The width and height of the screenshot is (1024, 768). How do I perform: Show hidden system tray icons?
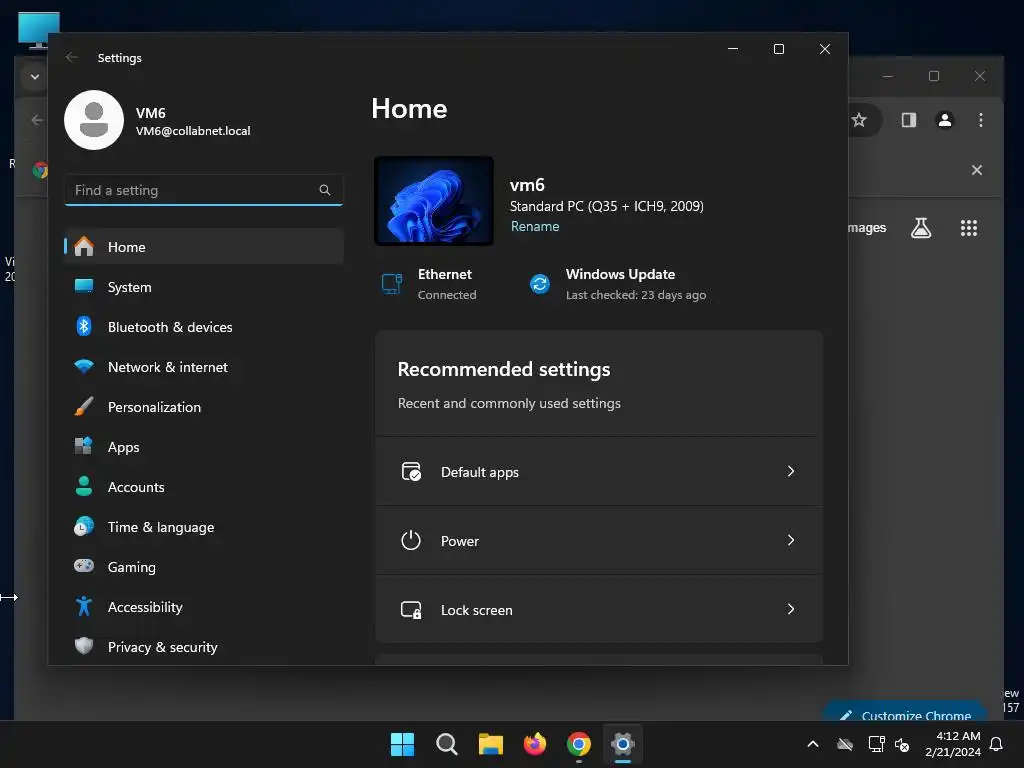(813, 744)
